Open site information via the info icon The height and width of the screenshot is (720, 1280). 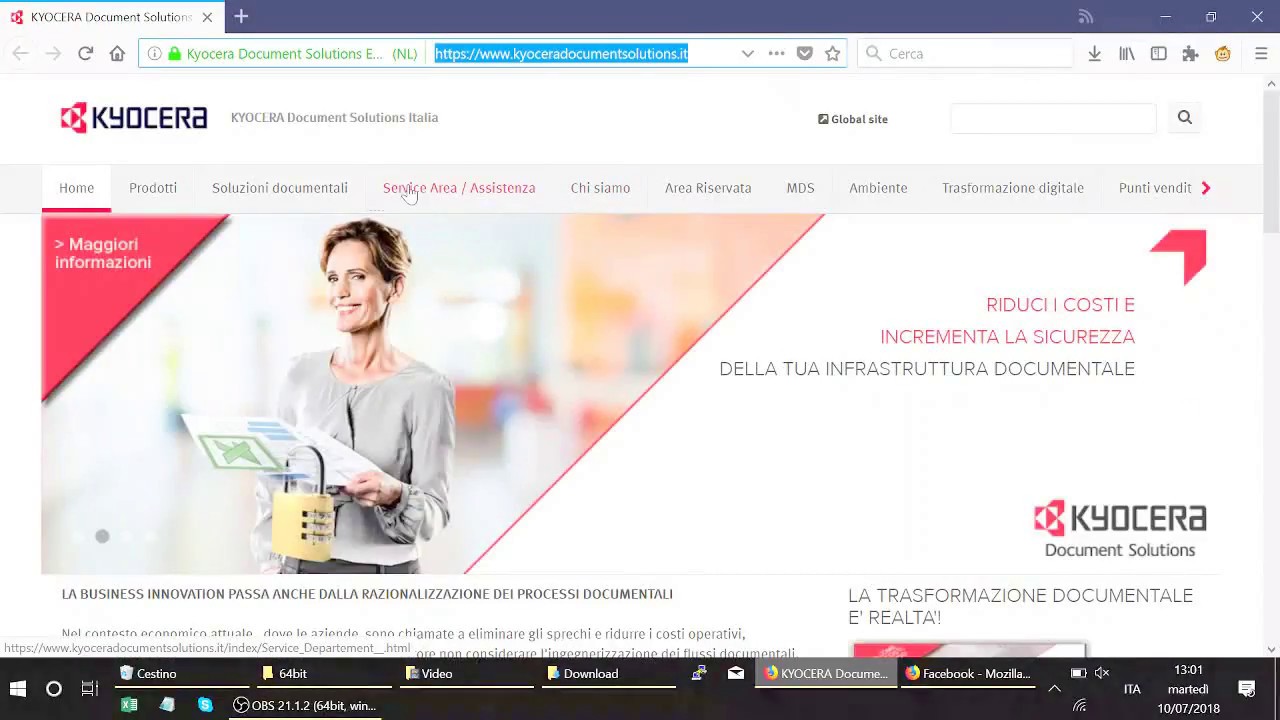pos(154,54)
